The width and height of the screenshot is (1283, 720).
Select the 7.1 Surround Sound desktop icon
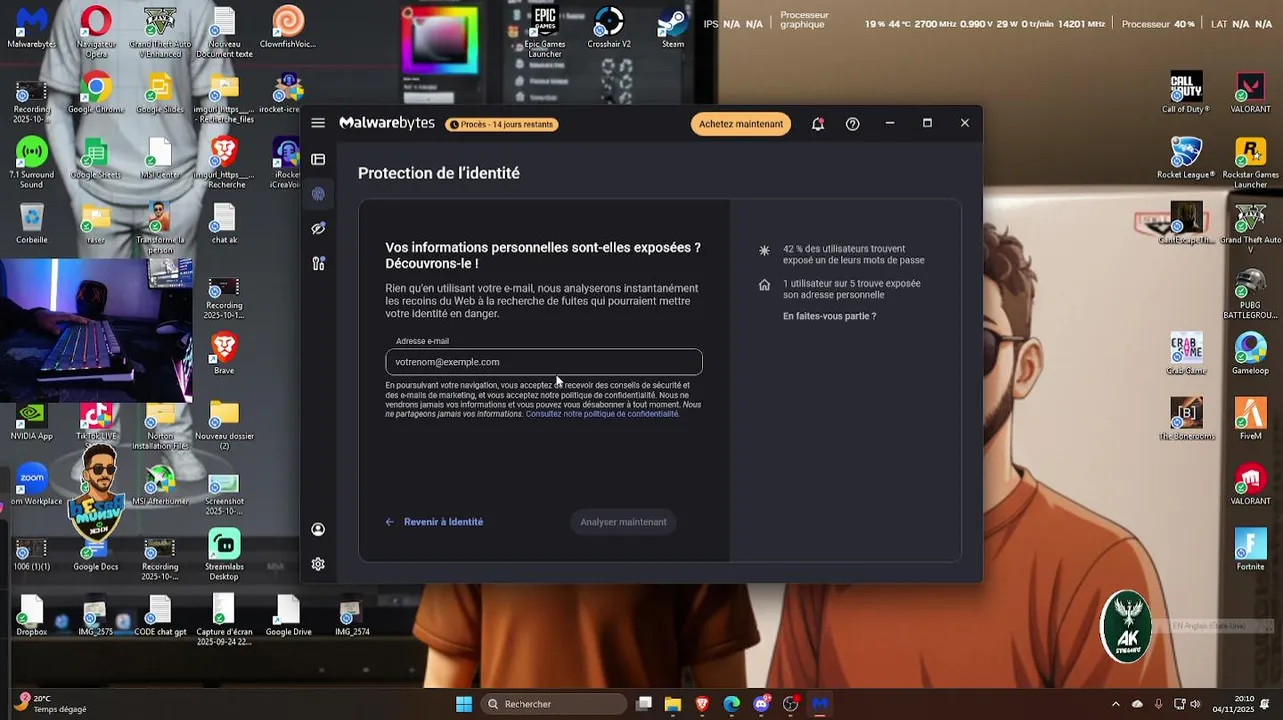click(32, 163)
